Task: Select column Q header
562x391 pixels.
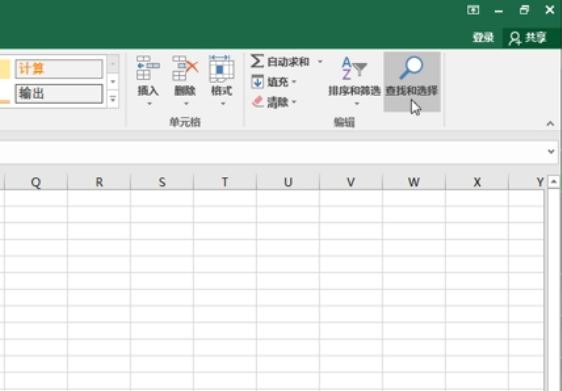Action: click(36, 182)
